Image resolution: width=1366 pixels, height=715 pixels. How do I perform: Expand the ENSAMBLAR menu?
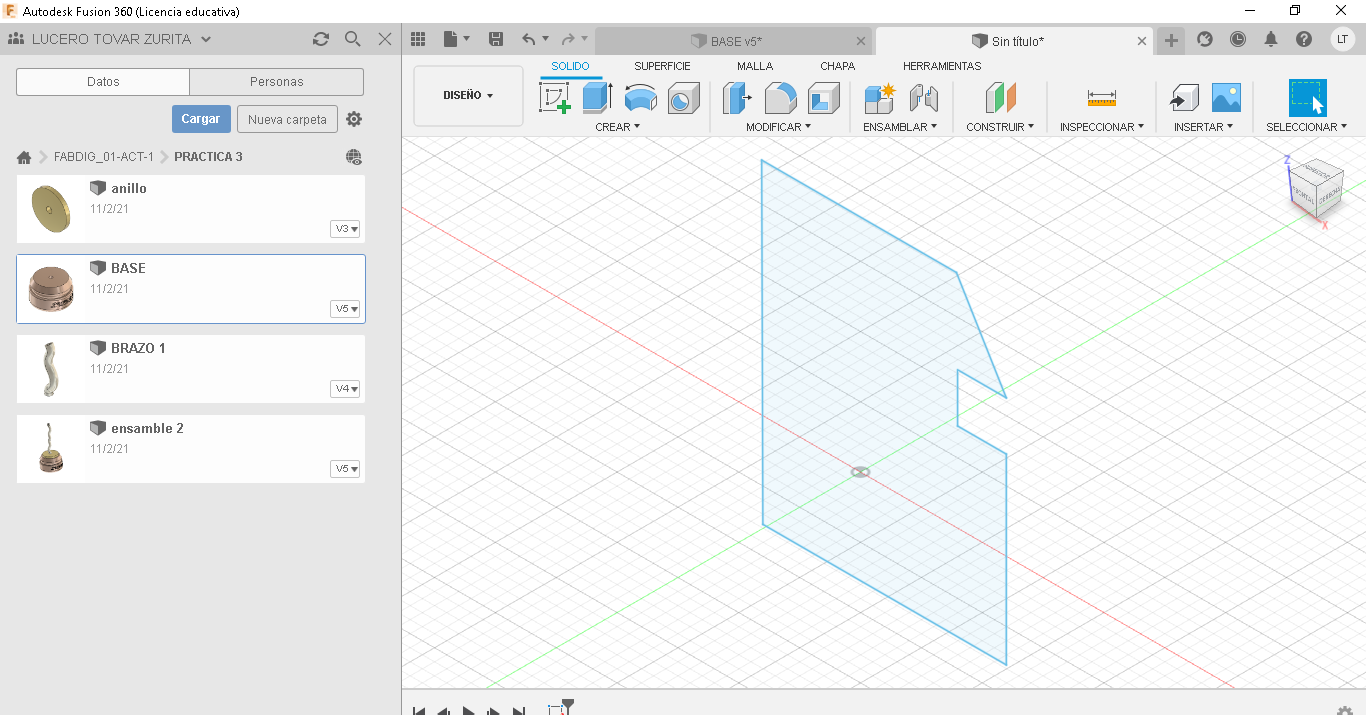point(900,127)
